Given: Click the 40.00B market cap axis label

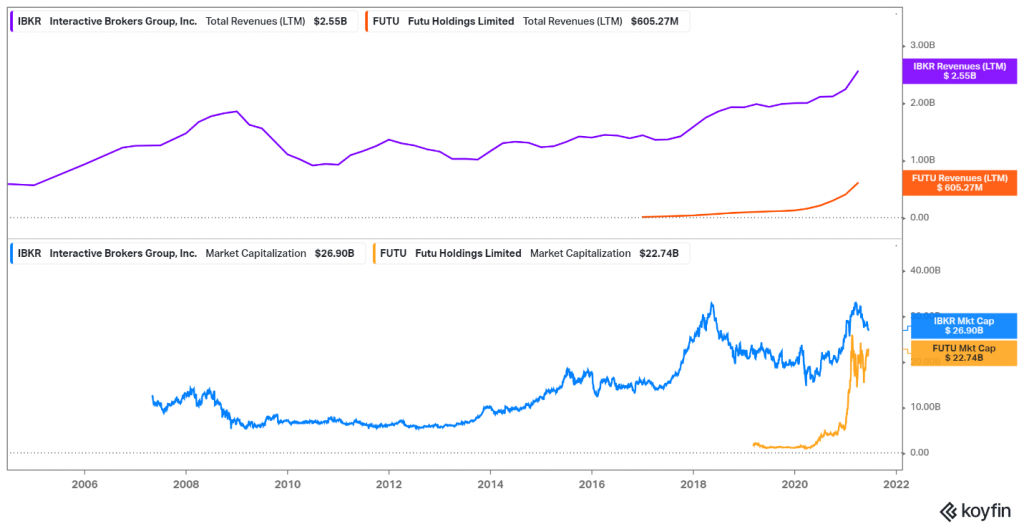Looking at the screenshot, I should pos(925,270).
